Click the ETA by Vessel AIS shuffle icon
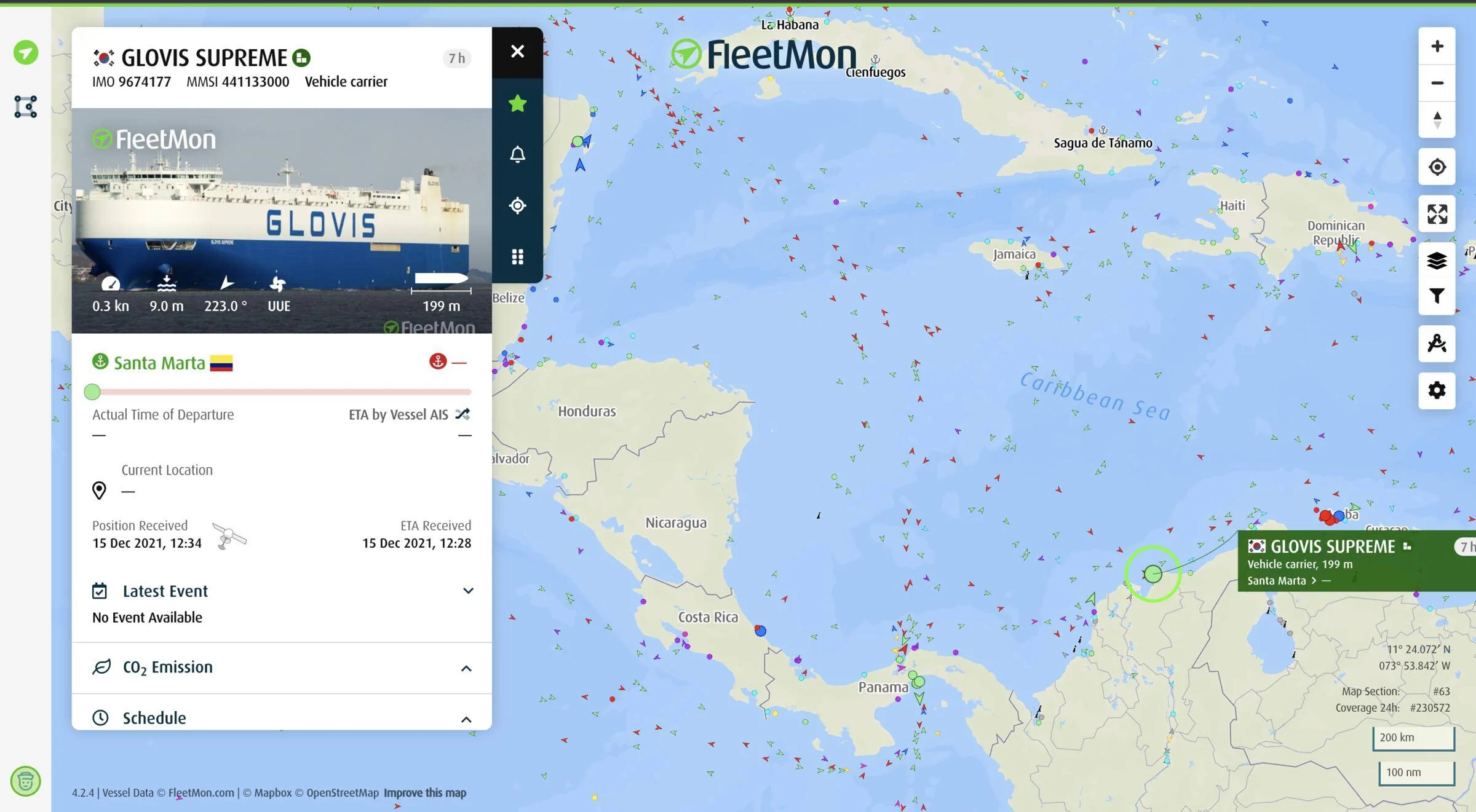The width and height of the screenshot is (1476, 812). point(462,414)
